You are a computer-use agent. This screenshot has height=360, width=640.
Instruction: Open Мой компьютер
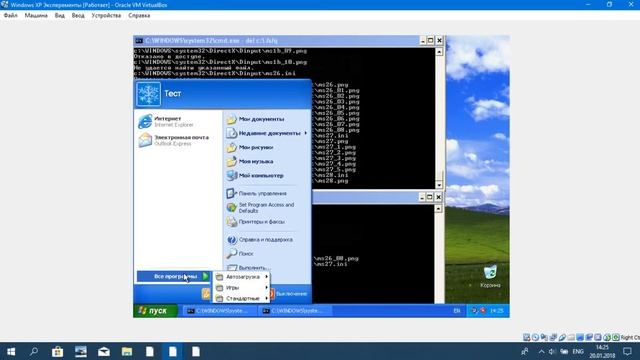pyautogui.click(x=255, y=176)
